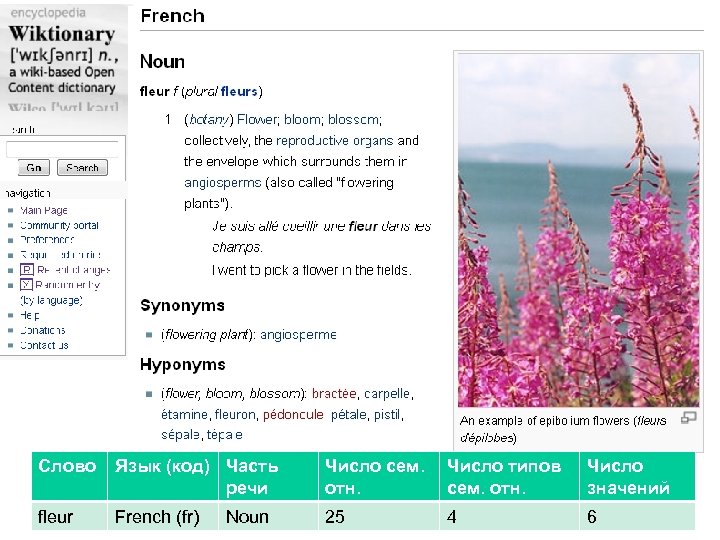Open the 'angiosperms' definition link

tap(223, 183)
